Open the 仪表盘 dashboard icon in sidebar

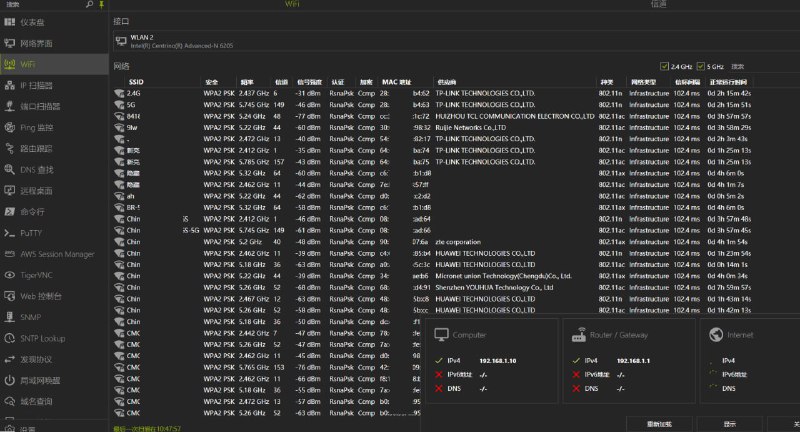pos(9,21)
